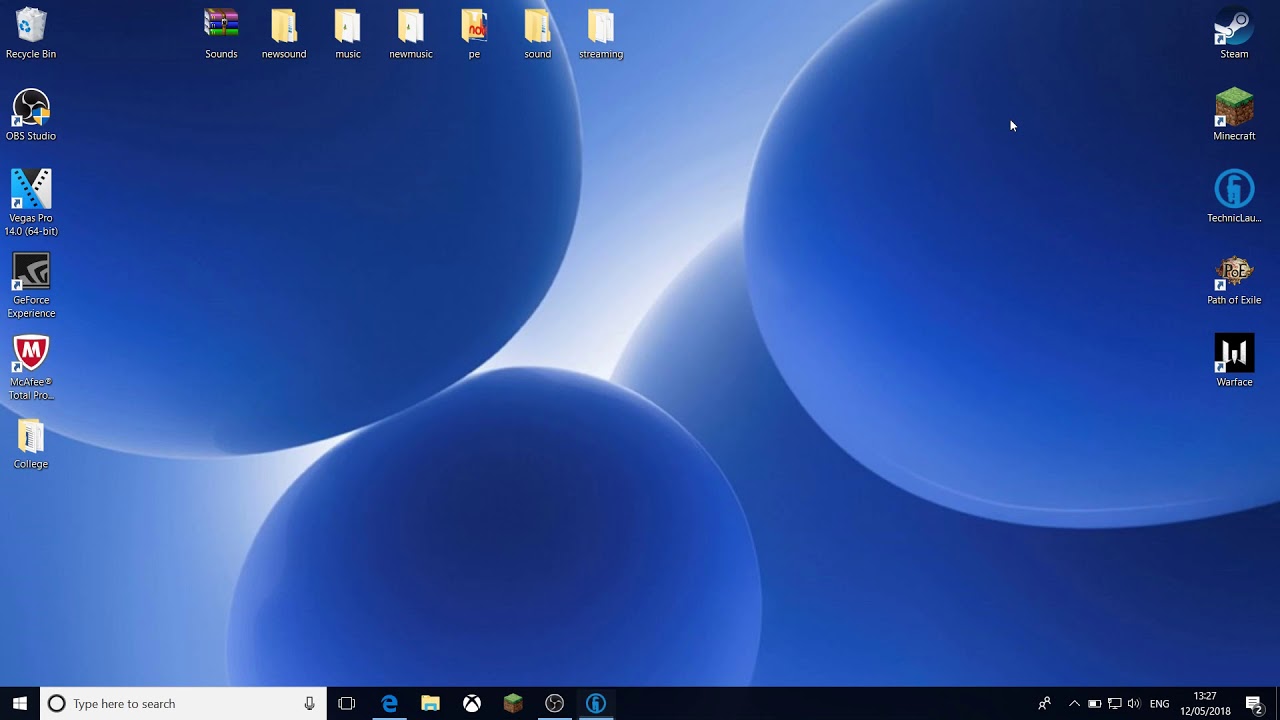Open OBS Studio from the taskbar
This screenshot has height=720, width=1280.
554,704
